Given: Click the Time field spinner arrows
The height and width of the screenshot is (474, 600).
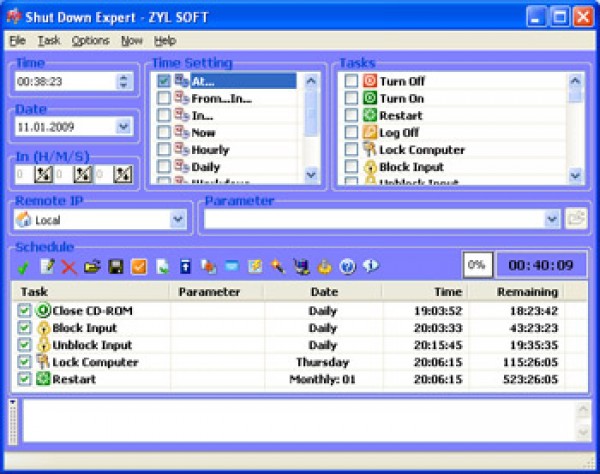Looking at the screenshot, I should [124, 81].
